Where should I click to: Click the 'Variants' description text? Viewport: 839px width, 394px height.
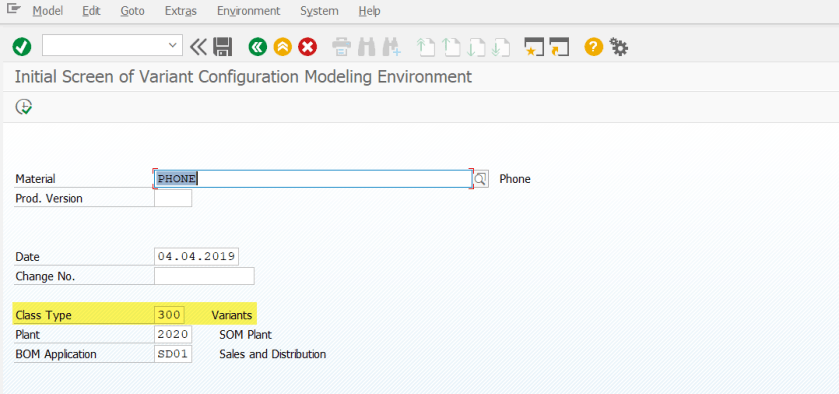[x=232, y=315]
